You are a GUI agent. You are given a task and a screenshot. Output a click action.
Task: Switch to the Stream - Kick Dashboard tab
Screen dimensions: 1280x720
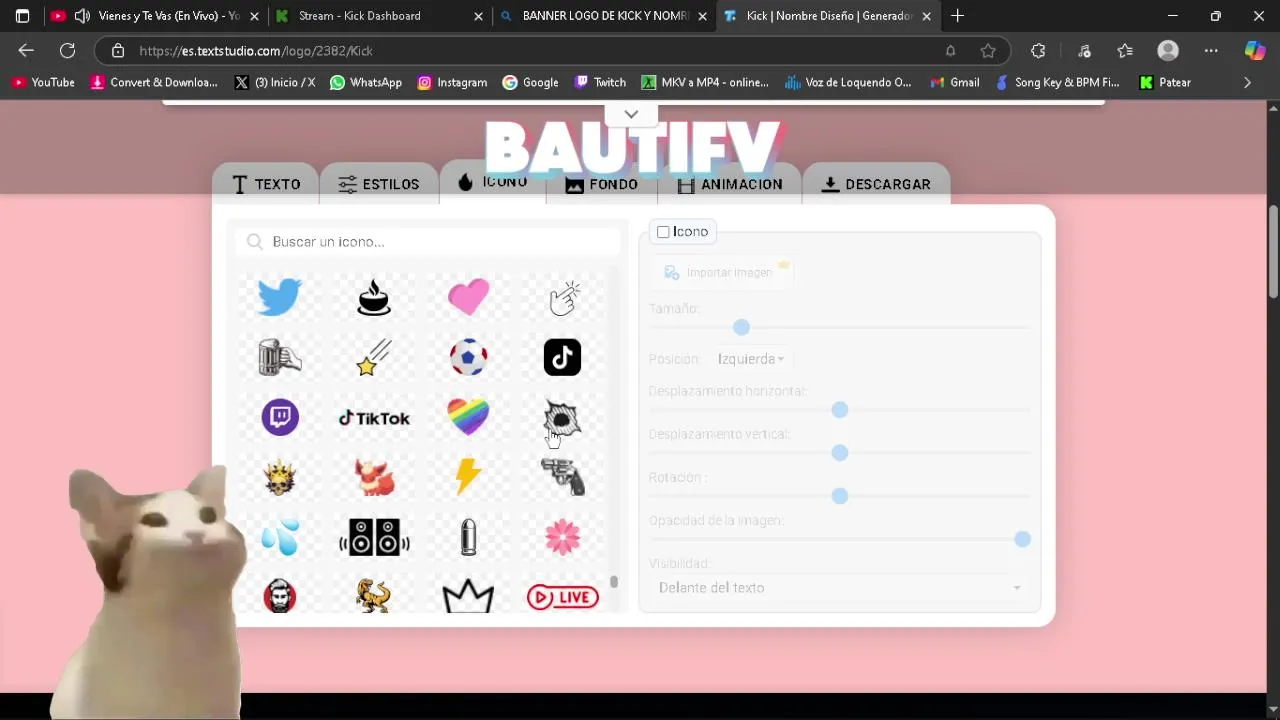(379, 16)
